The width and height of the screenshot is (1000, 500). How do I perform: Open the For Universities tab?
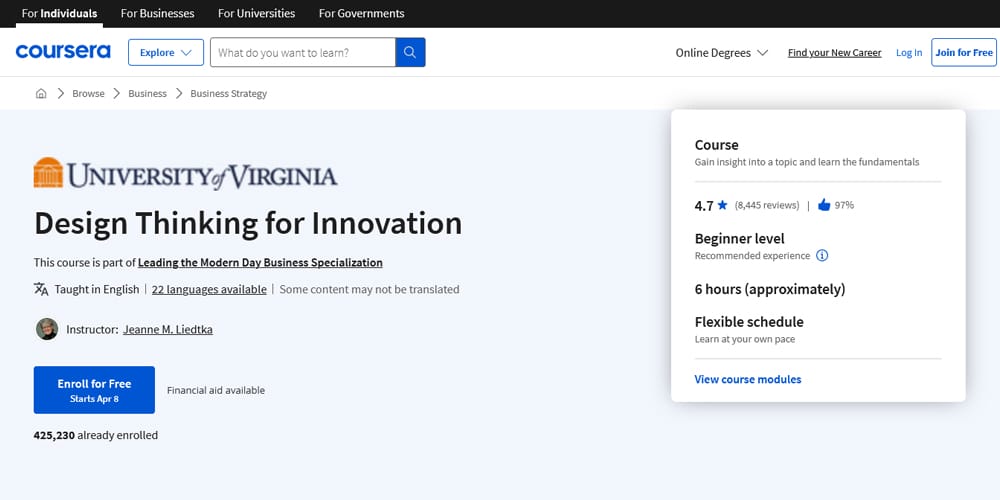coord(256,13)
